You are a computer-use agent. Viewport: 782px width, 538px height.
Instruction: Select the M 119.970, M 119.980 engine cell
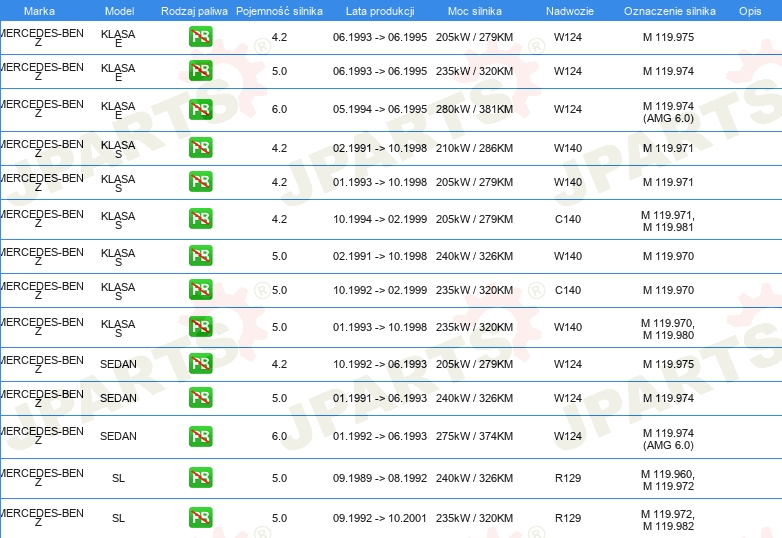point(668,329)
